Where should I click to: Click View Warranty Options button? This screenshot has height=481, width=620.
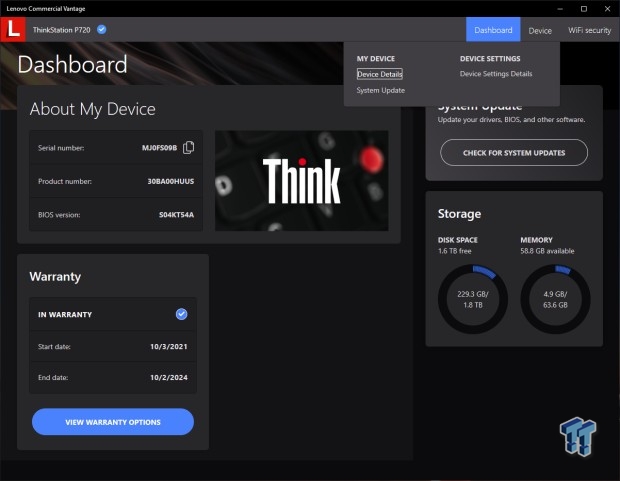point(113,422)
